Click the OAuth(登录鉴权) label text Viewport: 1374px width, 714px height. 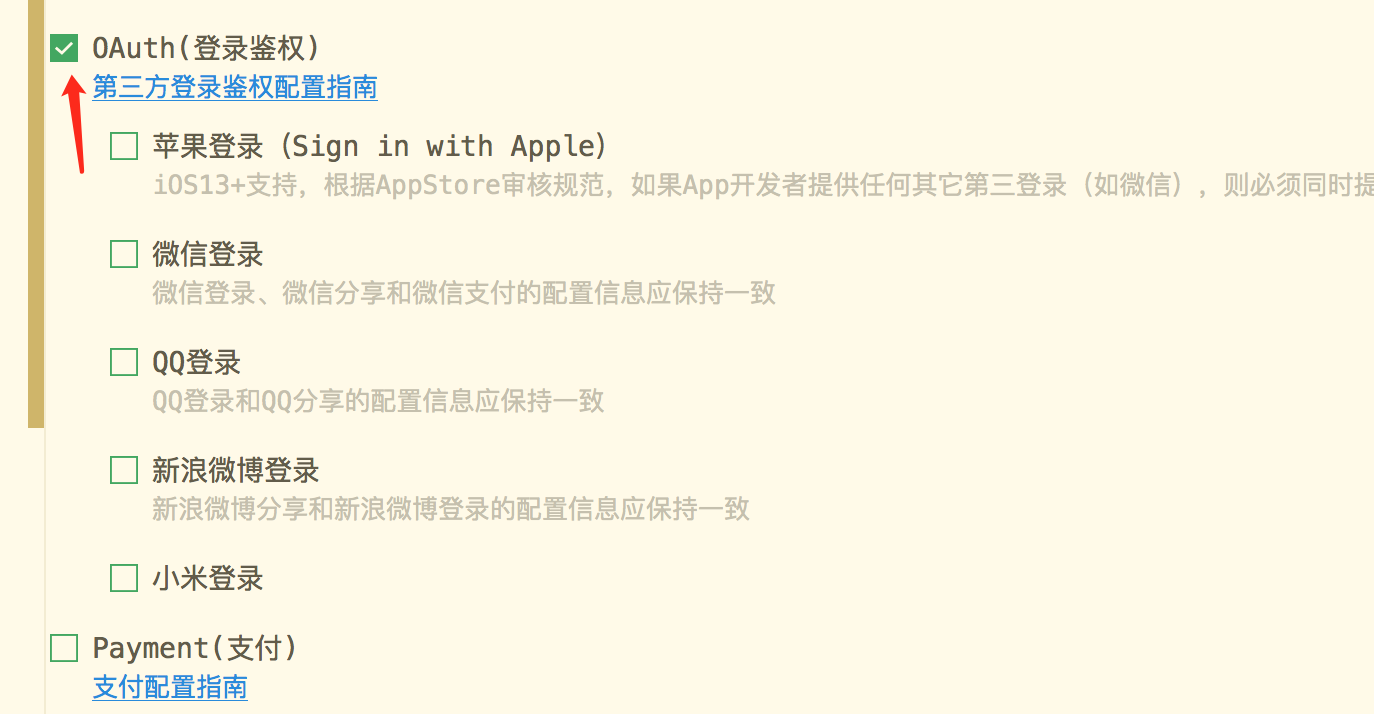(205, 48)
